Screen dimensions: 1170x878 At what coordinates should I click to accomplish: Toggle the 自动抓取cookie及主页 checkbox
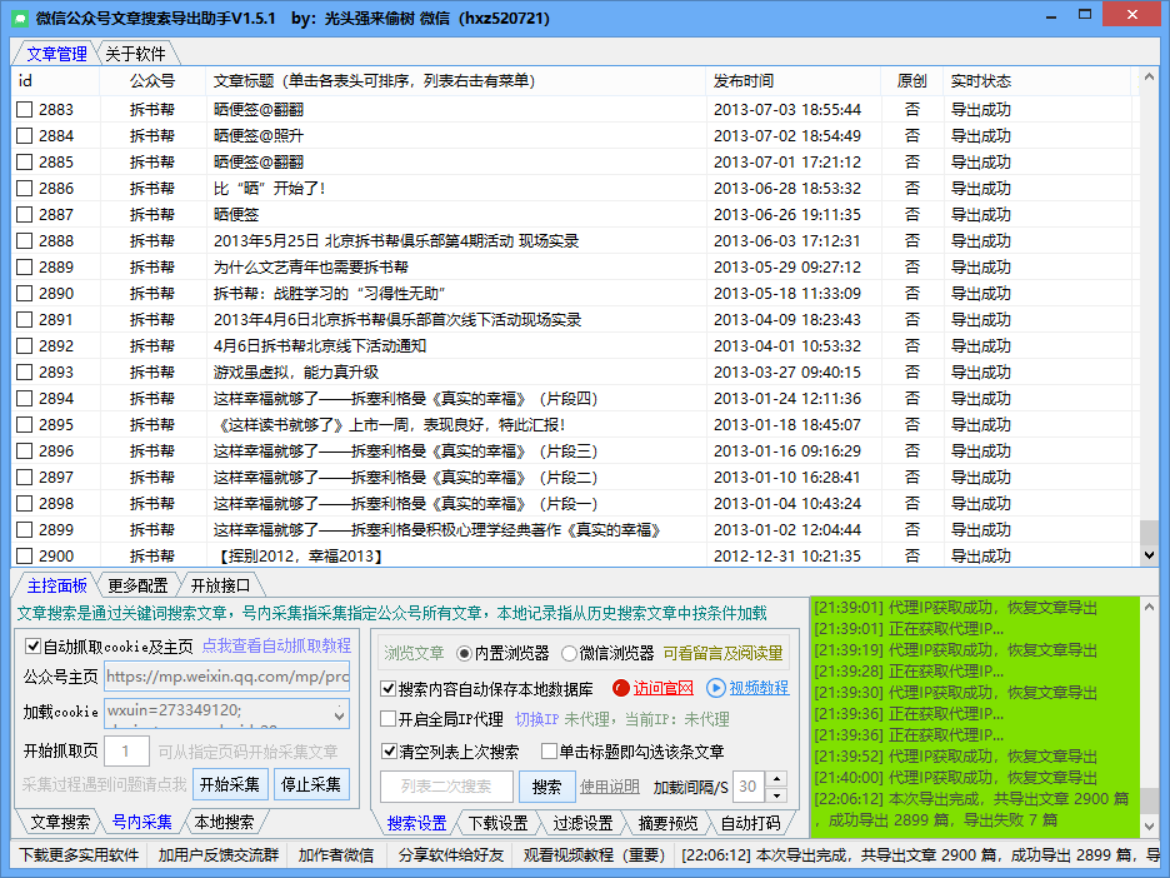pos(33,646)
